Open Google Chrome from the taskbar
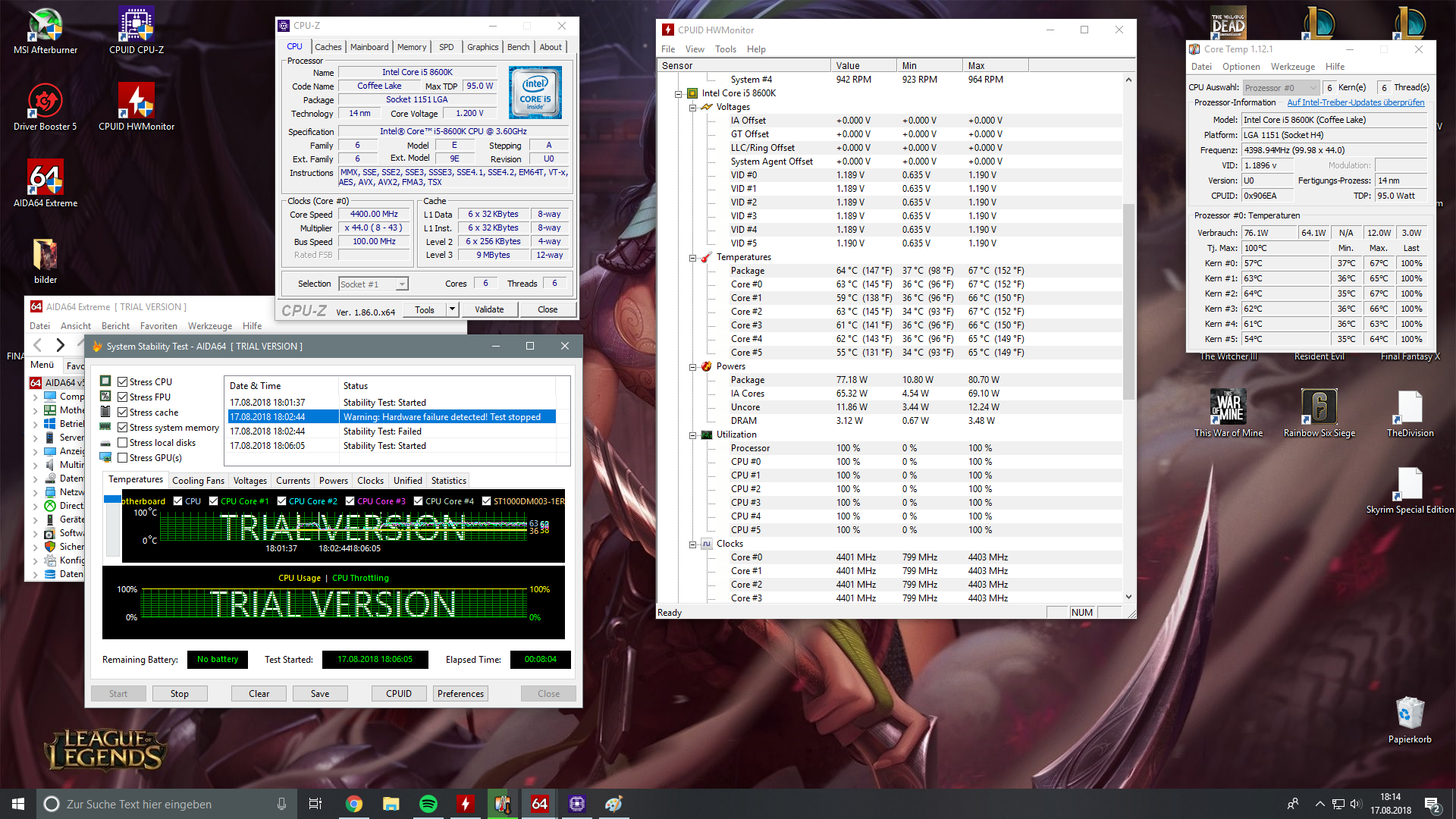This screenshot has width=1456, height=819. pyautogui.click(x=354, y=804)
